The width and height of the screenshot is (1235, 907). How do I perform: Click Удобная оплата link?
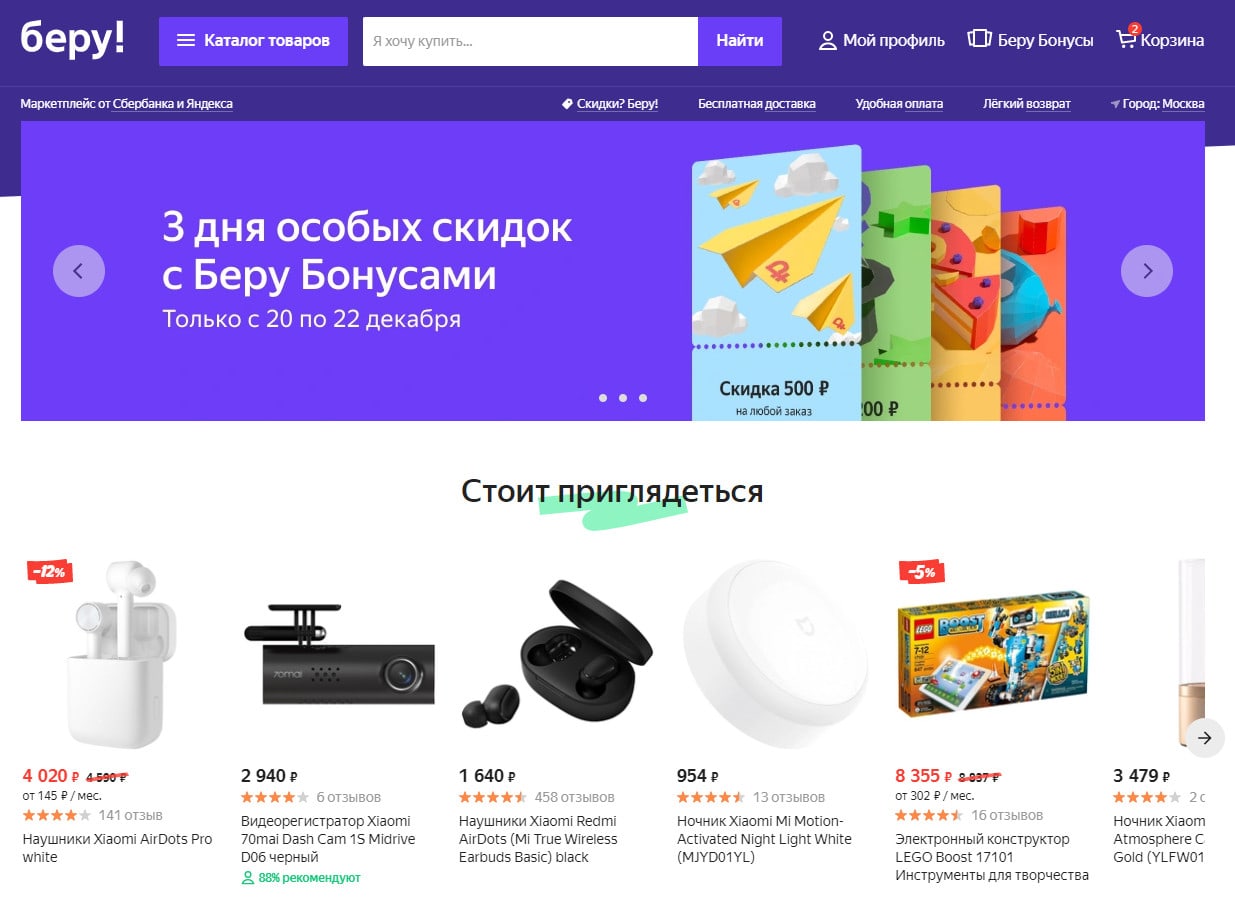click(x=899, y=104)
